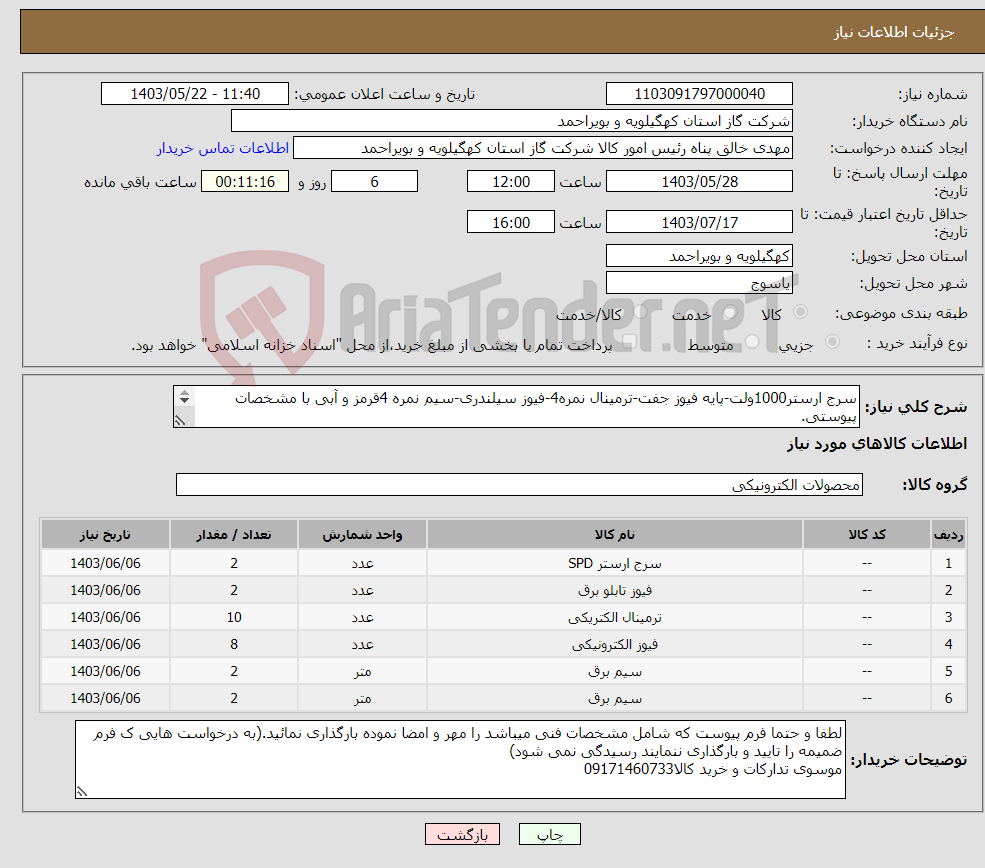The width and height of the screenshot is (985, 868).
Task: Click delivery province field کهگیلویه و بویراحمد
Action: pos(699,256)
